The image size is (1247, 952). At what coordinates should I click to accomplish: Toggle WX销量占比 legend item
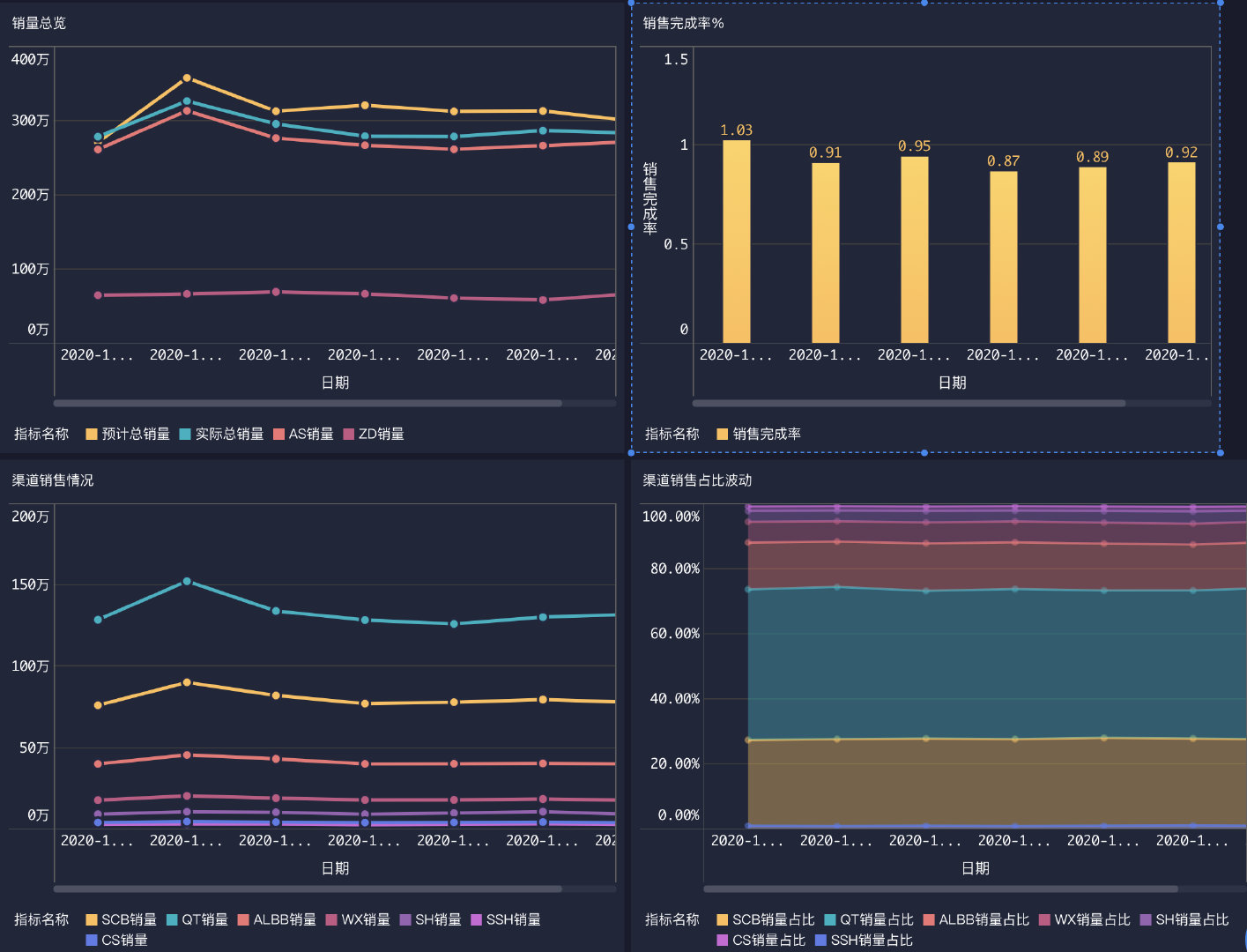pos(1084,919)
